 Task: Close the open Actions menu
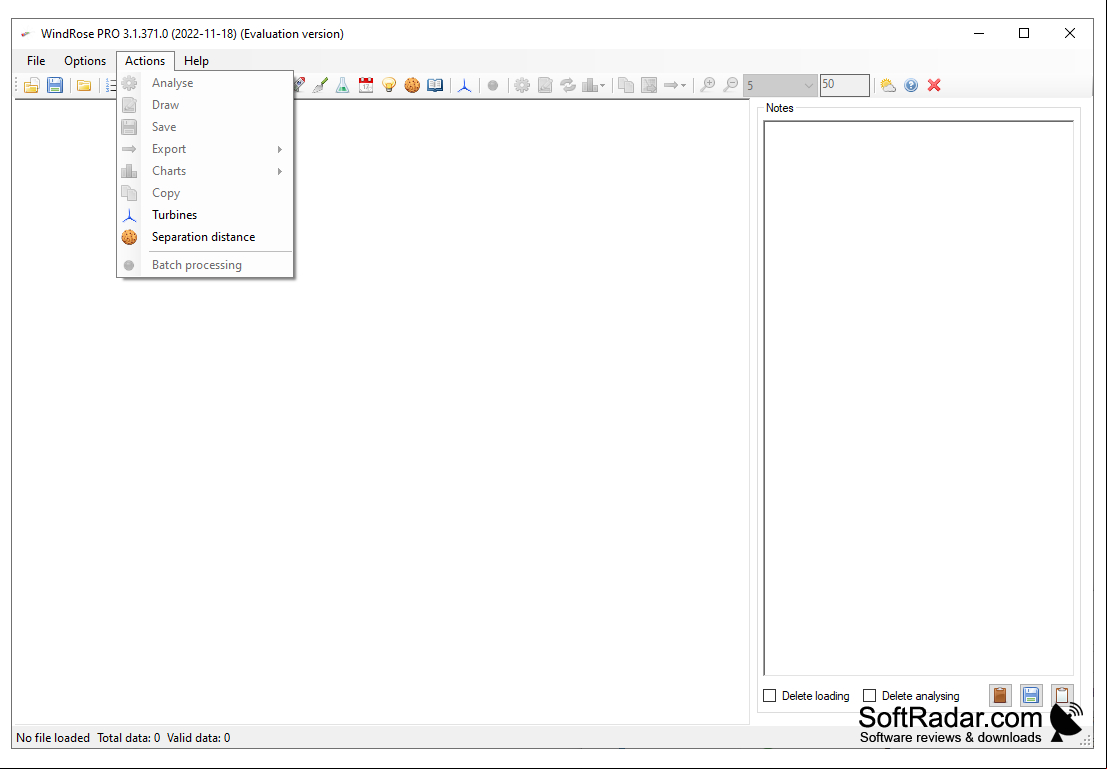pyautogui.click(x=145, y=61)
